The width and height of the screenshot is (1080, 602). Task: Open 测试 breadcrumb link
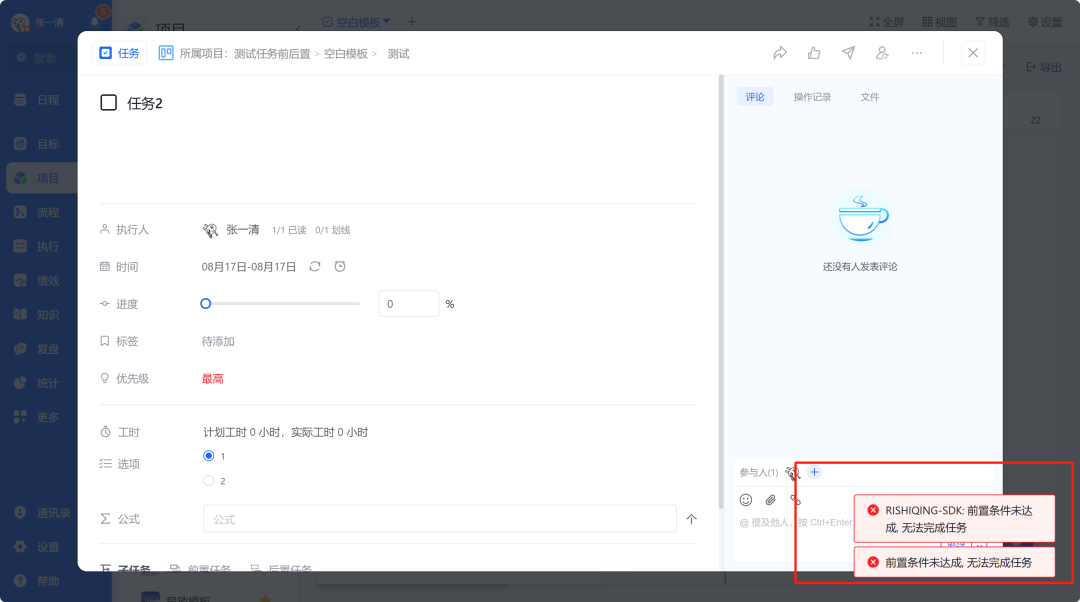[x=398, y=54]
